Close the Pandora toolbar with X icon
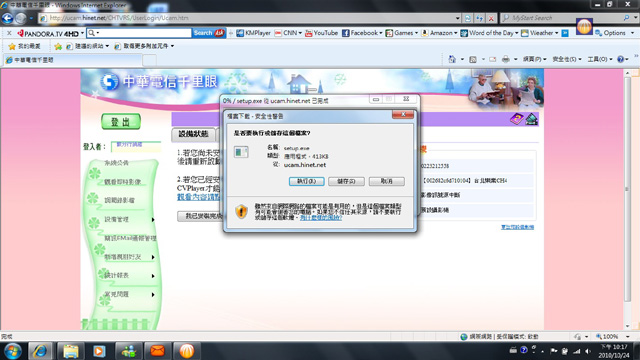 click(9, 33)
